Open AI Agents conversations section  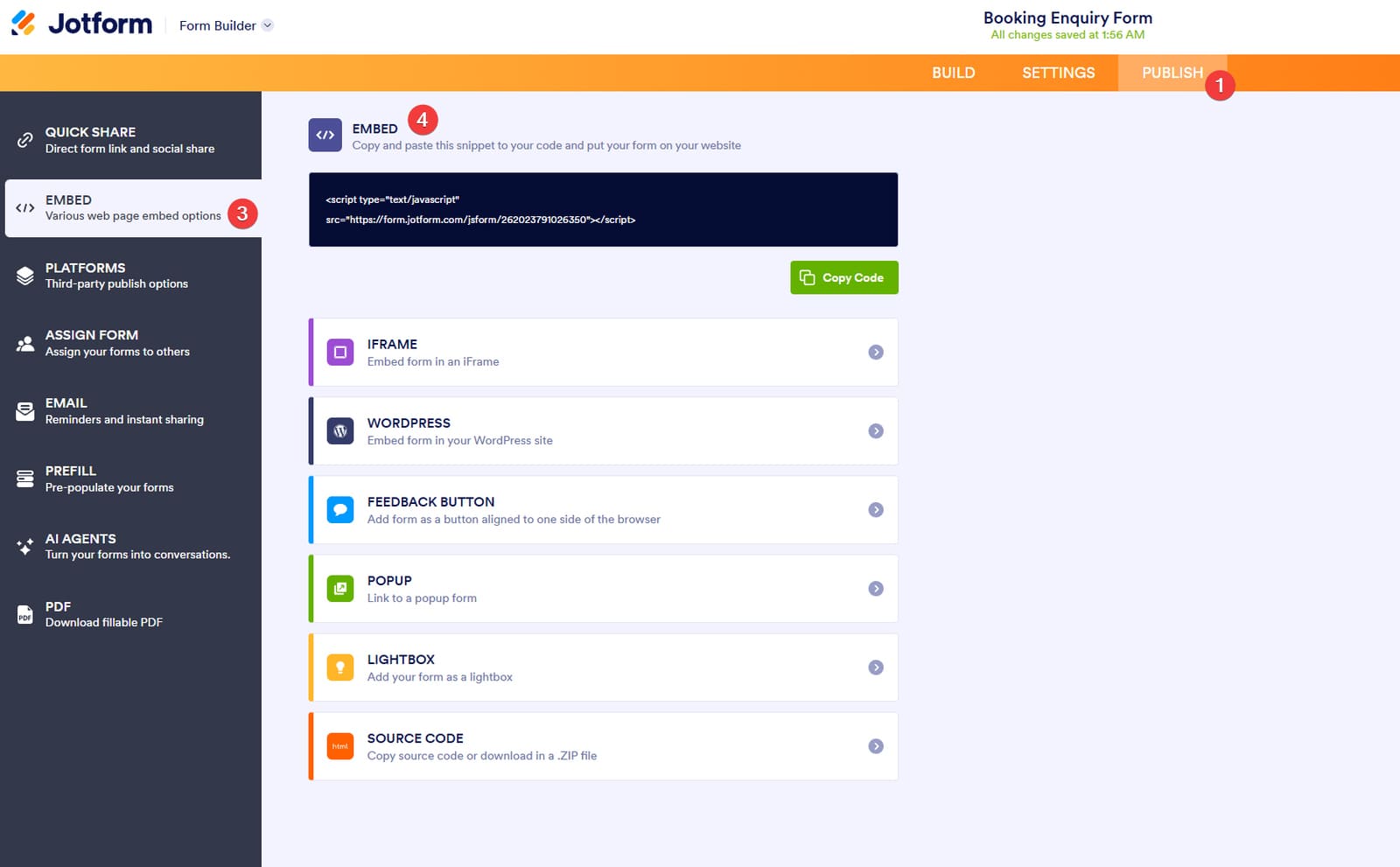click(130, 547)
